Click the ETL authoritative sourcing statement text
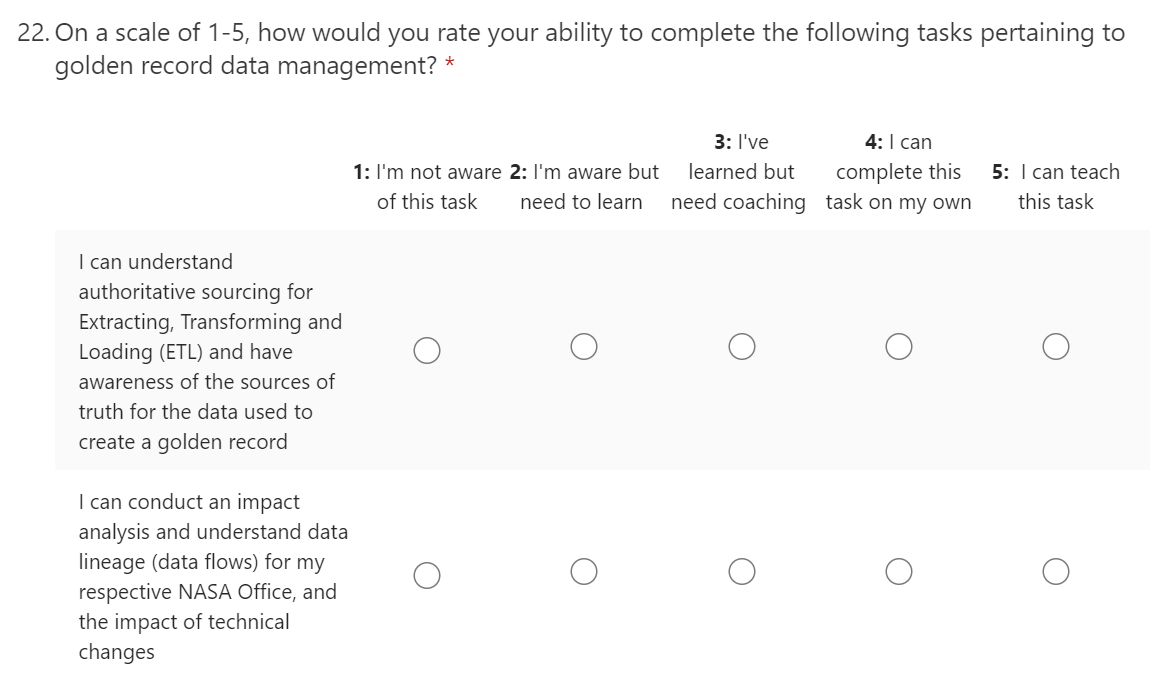The height and width of the screenshot is (684, 1152). tap(209, 352)
